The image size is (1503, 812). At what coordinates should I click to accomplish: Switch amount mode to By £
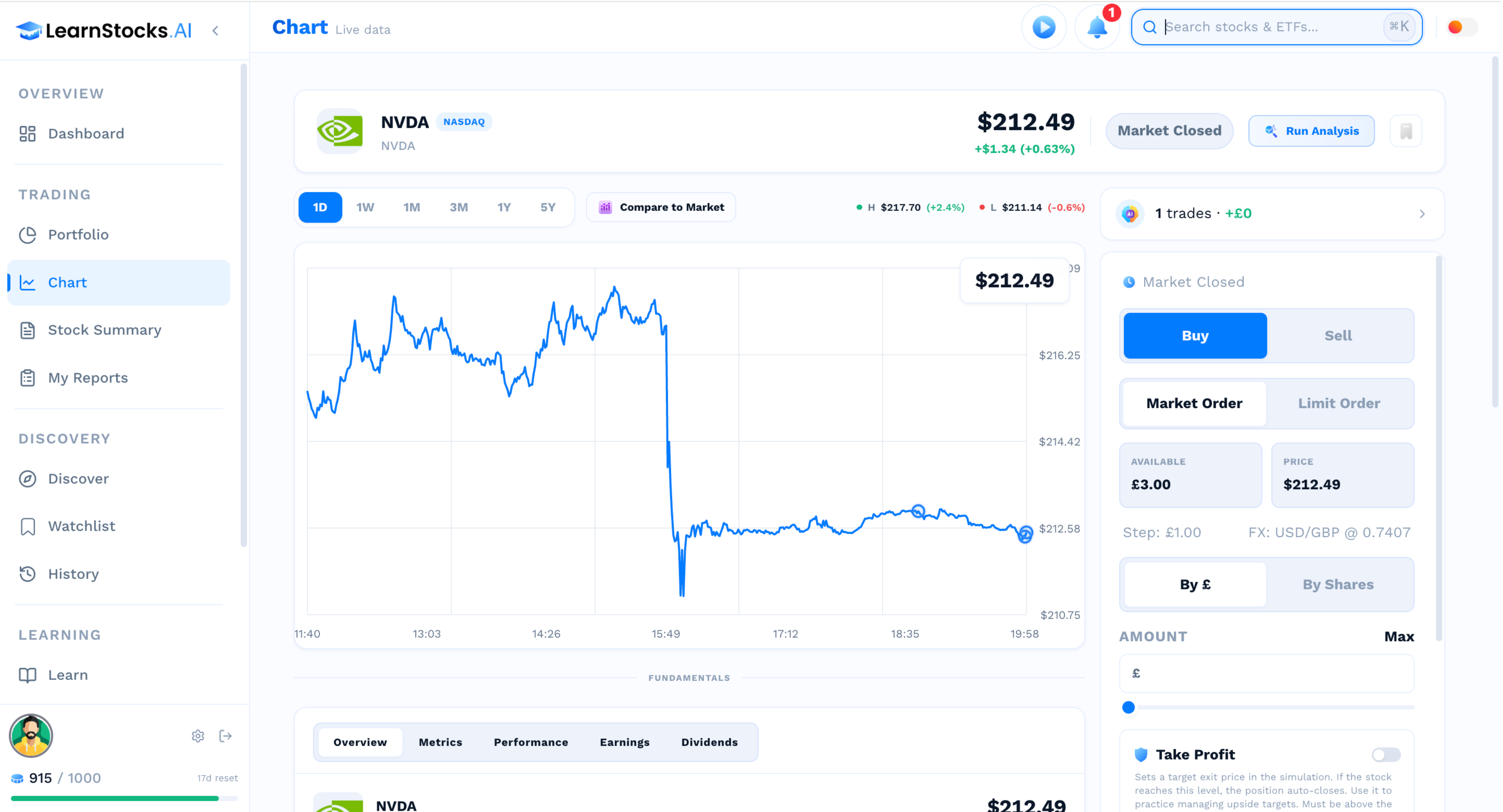click(1195, 585)
